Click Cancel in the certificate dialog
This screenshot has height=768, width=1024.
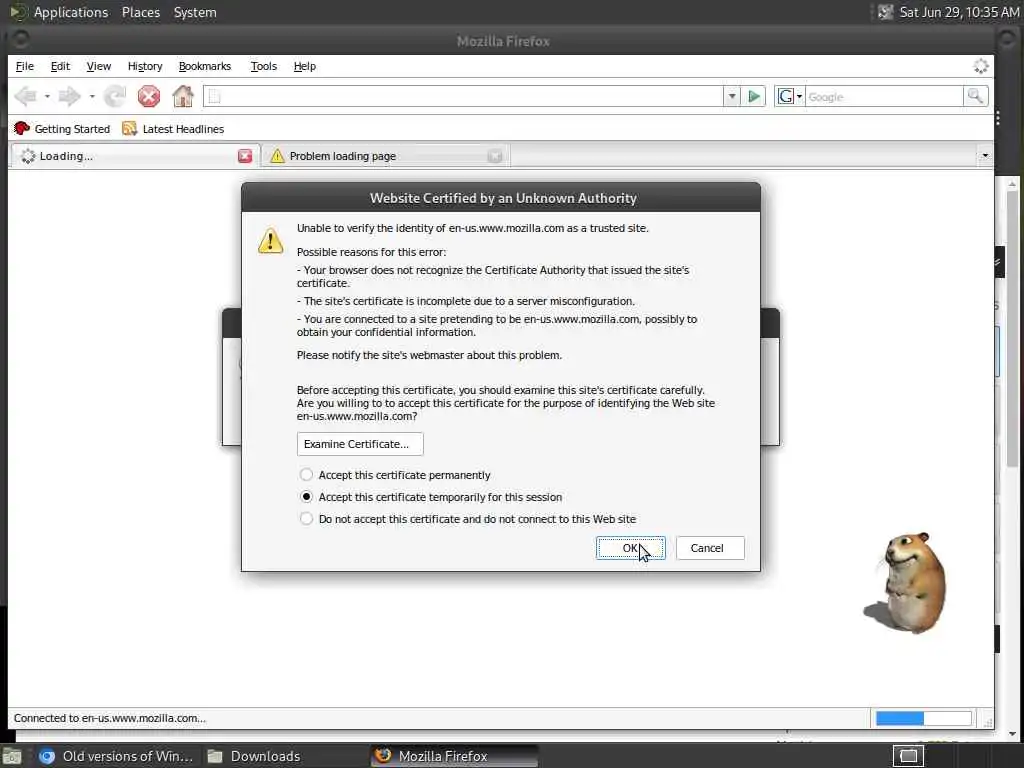click(710, 549)
